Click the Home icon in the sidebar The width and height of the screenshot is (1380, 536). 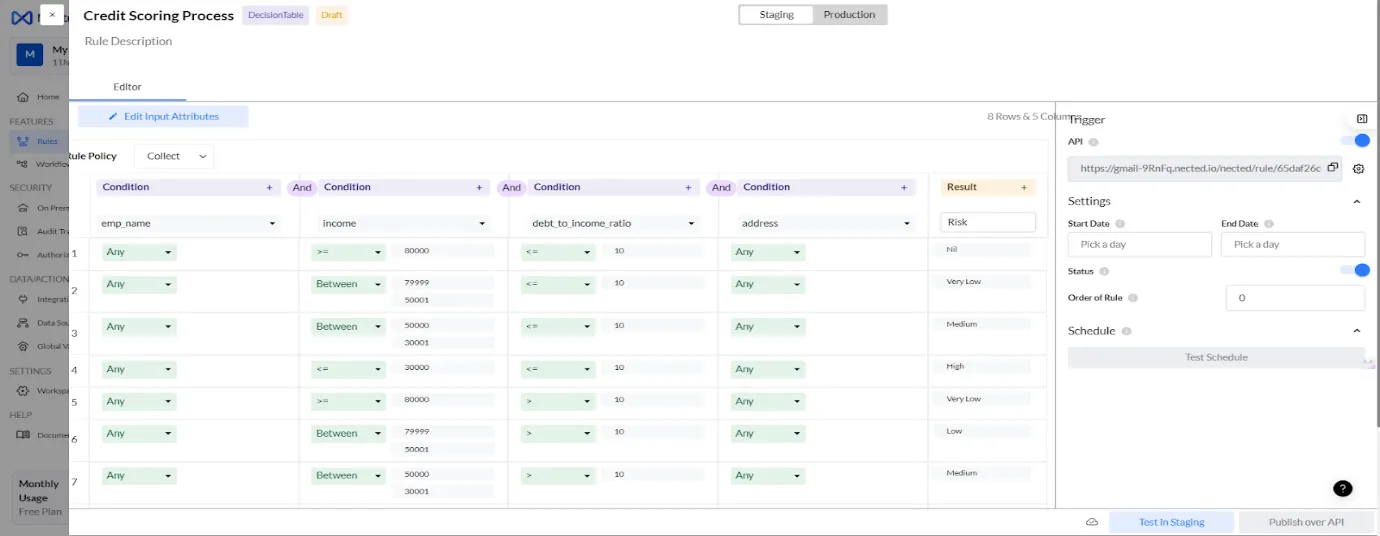tap(23, 97)
